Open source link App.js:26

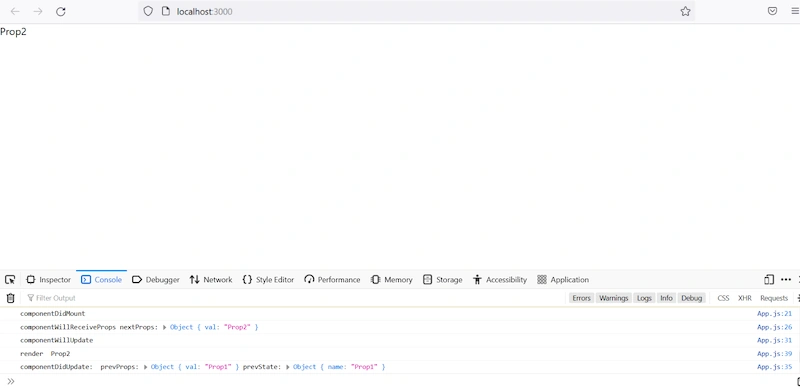pyautogui.click(x=774, y=327)
